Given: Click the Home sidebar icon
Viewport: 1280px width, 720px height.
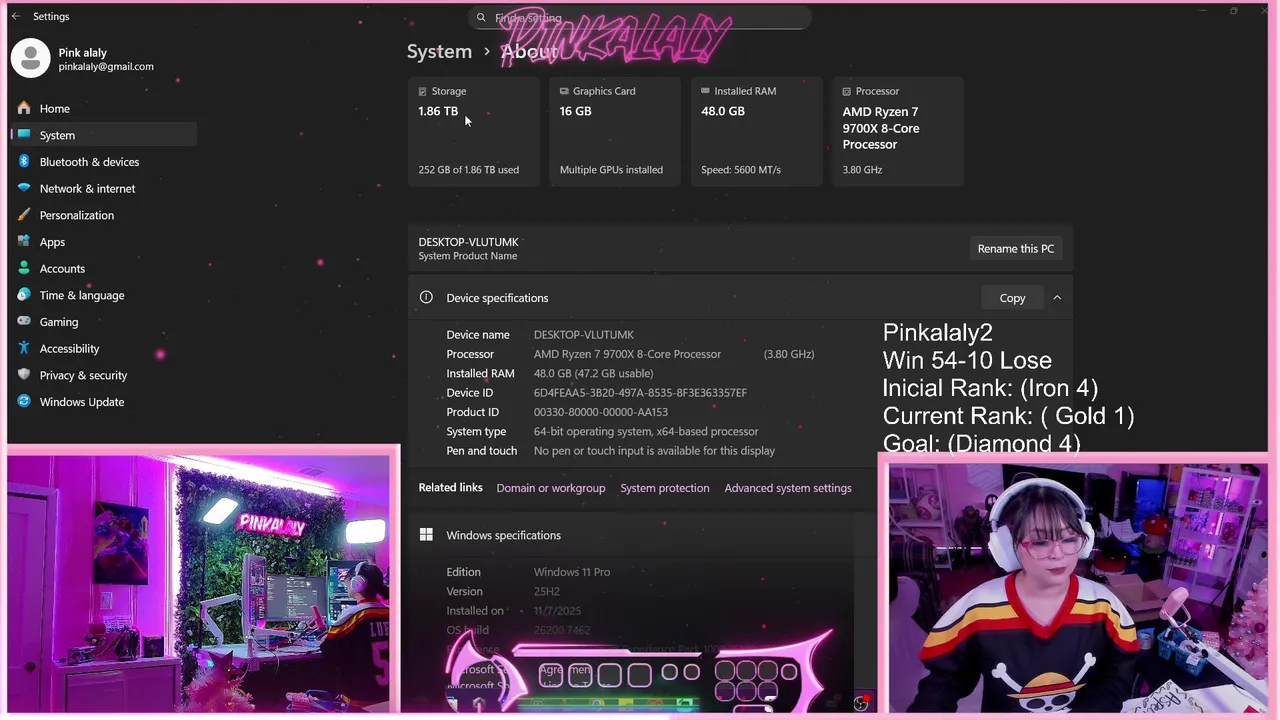Looking at the screenshot, I should (x=24, y=108).
